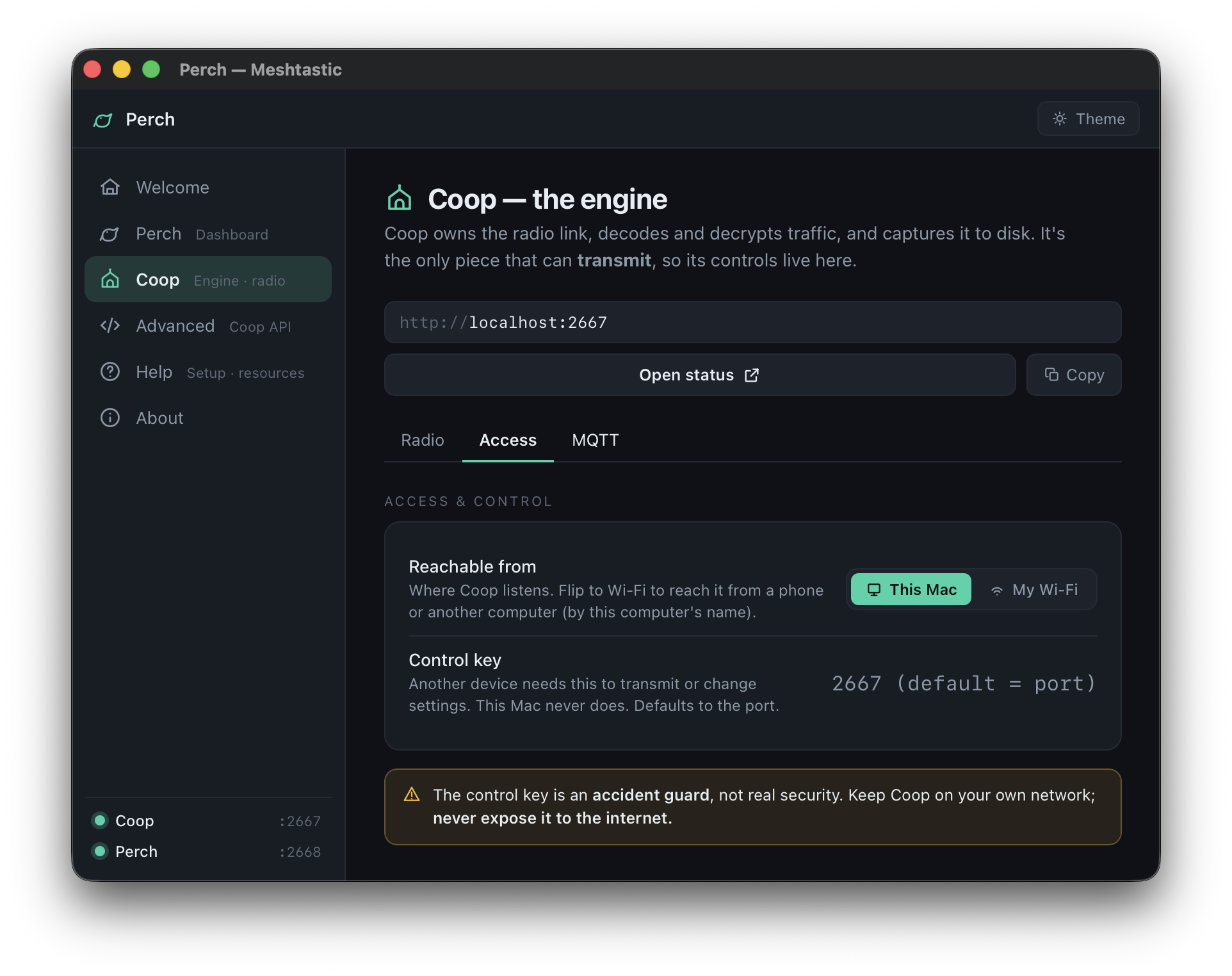Click the Copy button label

1085,375
